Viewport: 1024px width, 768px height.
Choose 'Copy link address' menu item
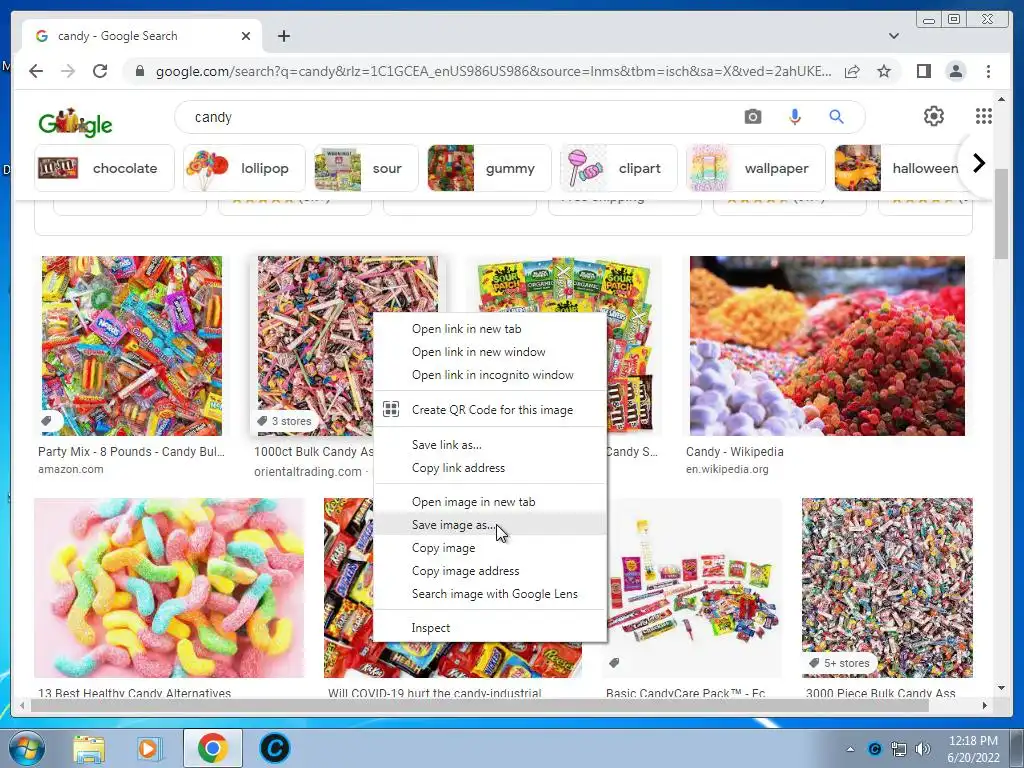coord(490,468)
